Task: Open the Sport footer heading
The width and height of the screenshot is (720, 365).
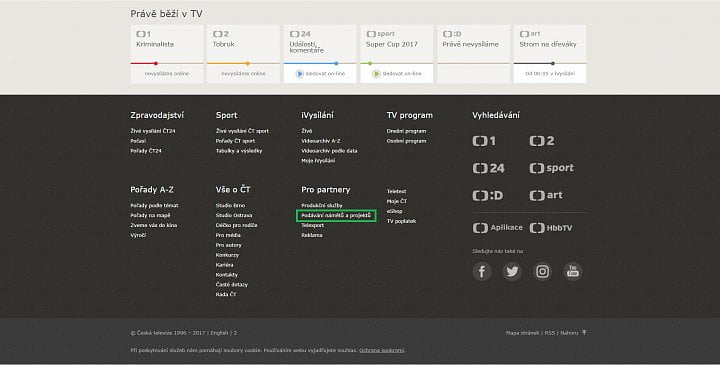Action: [226, 115]
